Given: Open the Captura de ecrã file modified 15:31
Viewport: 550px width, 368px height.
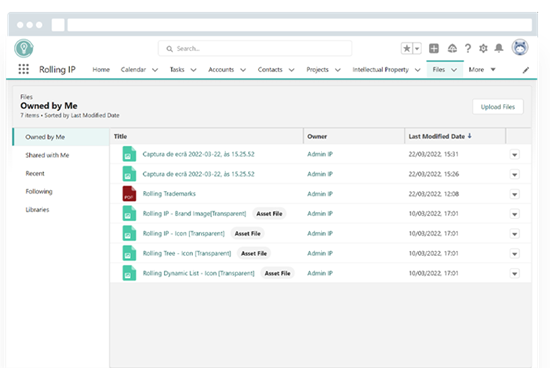Looking at the screenshot, I should tap(199, 154).
